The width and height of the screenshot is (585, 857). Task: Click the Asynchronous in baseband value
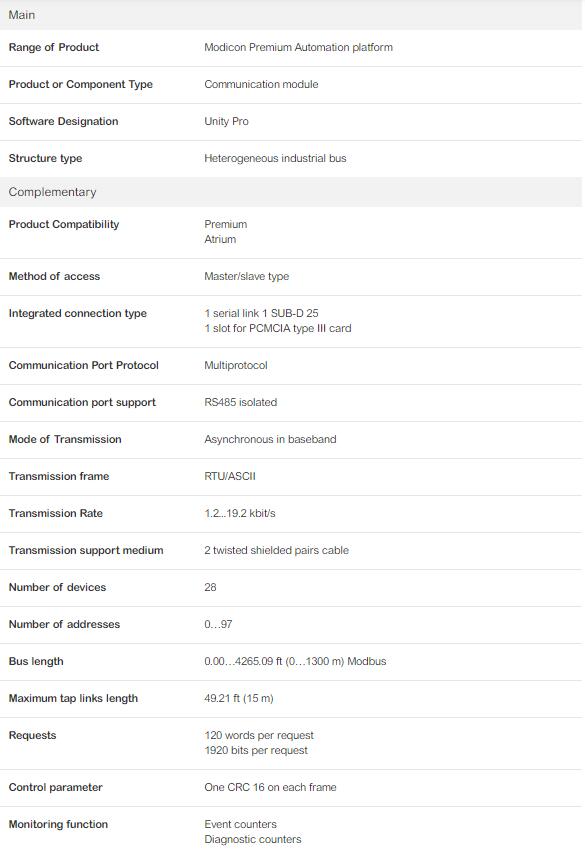tap(270, 439)
